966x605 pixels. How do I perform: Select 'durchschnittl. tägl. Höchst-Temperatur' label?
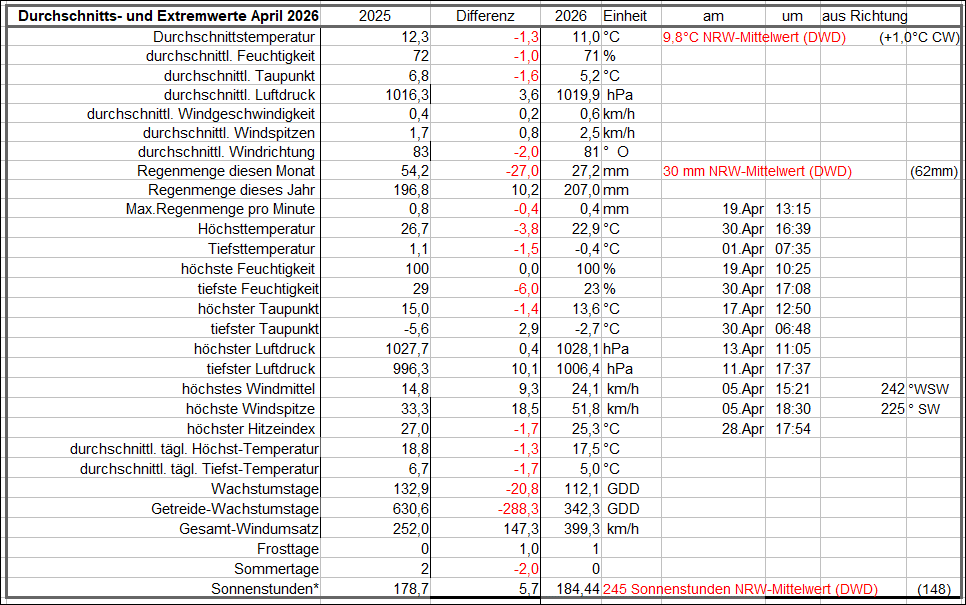coord(194,449)
